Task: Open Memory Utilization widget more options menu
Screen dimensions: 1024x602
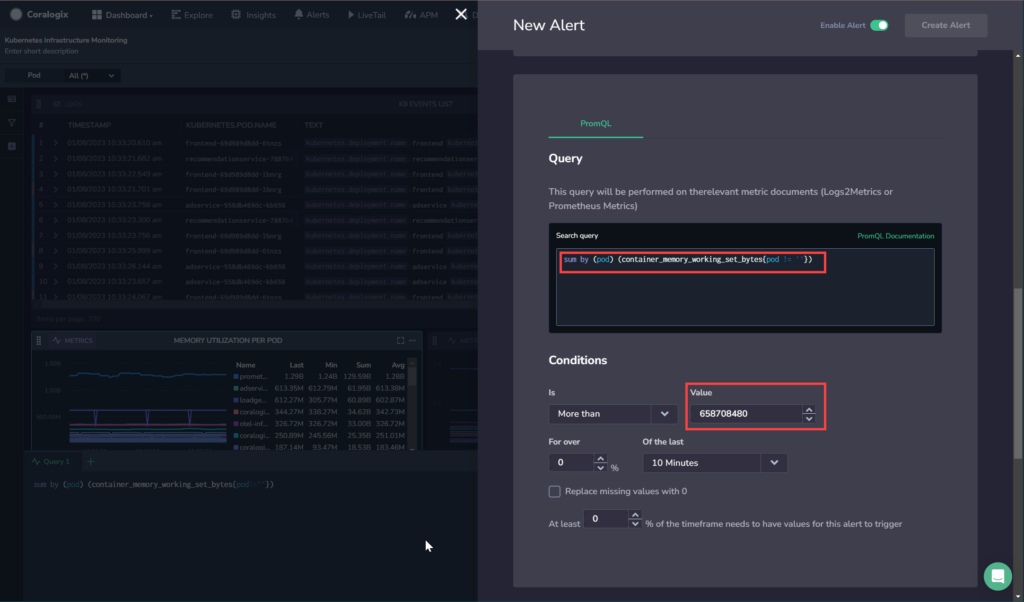Action: [x=412, y=340]
